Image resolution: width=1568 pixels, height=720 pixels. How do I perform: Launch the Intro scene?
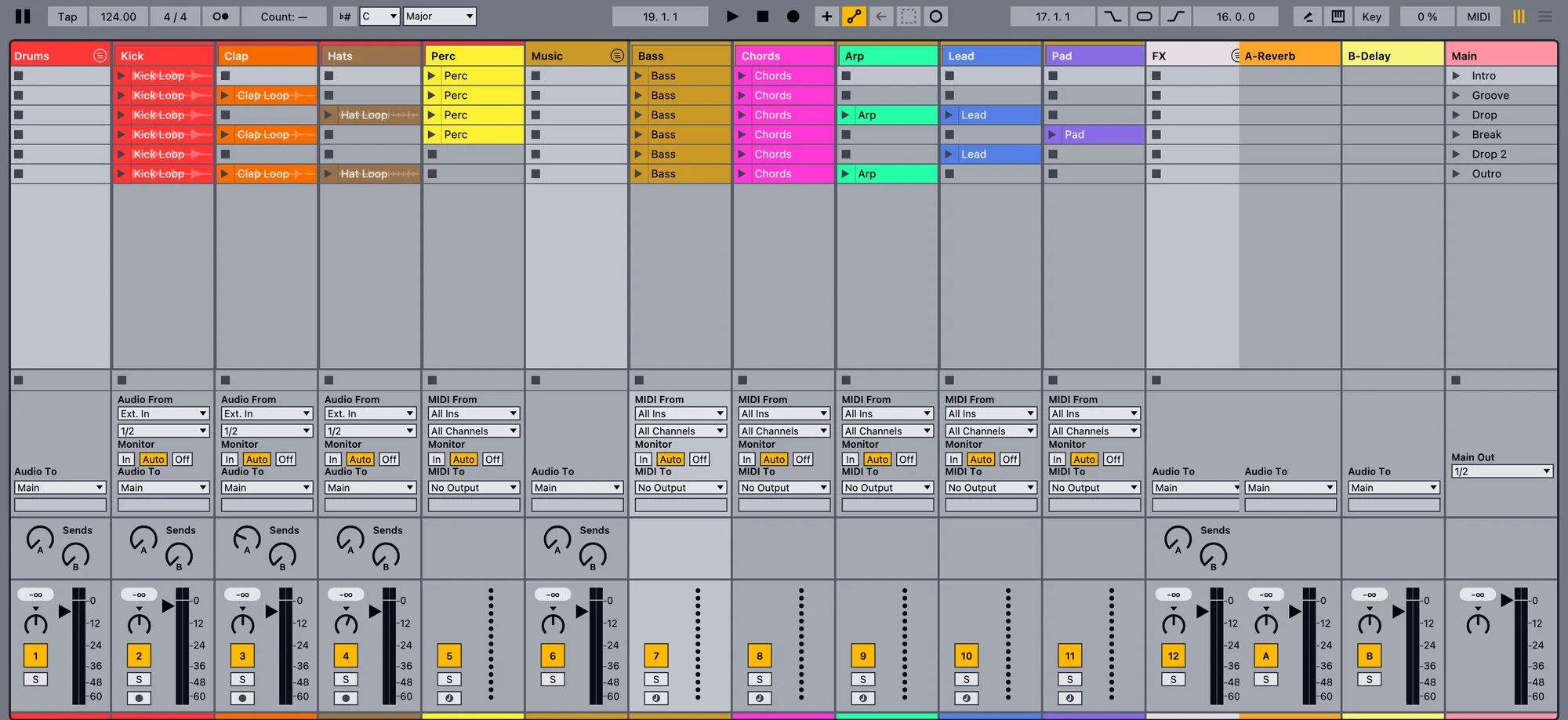[x=1457, y=76]
